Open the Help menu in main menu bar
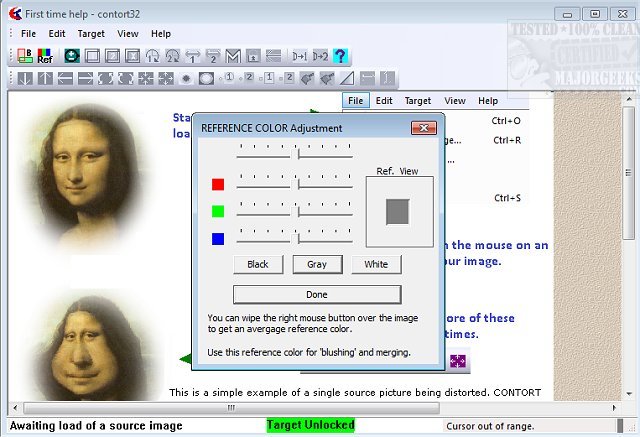The width and height of the screenshot is (640, 437). (x=161, y=34)
